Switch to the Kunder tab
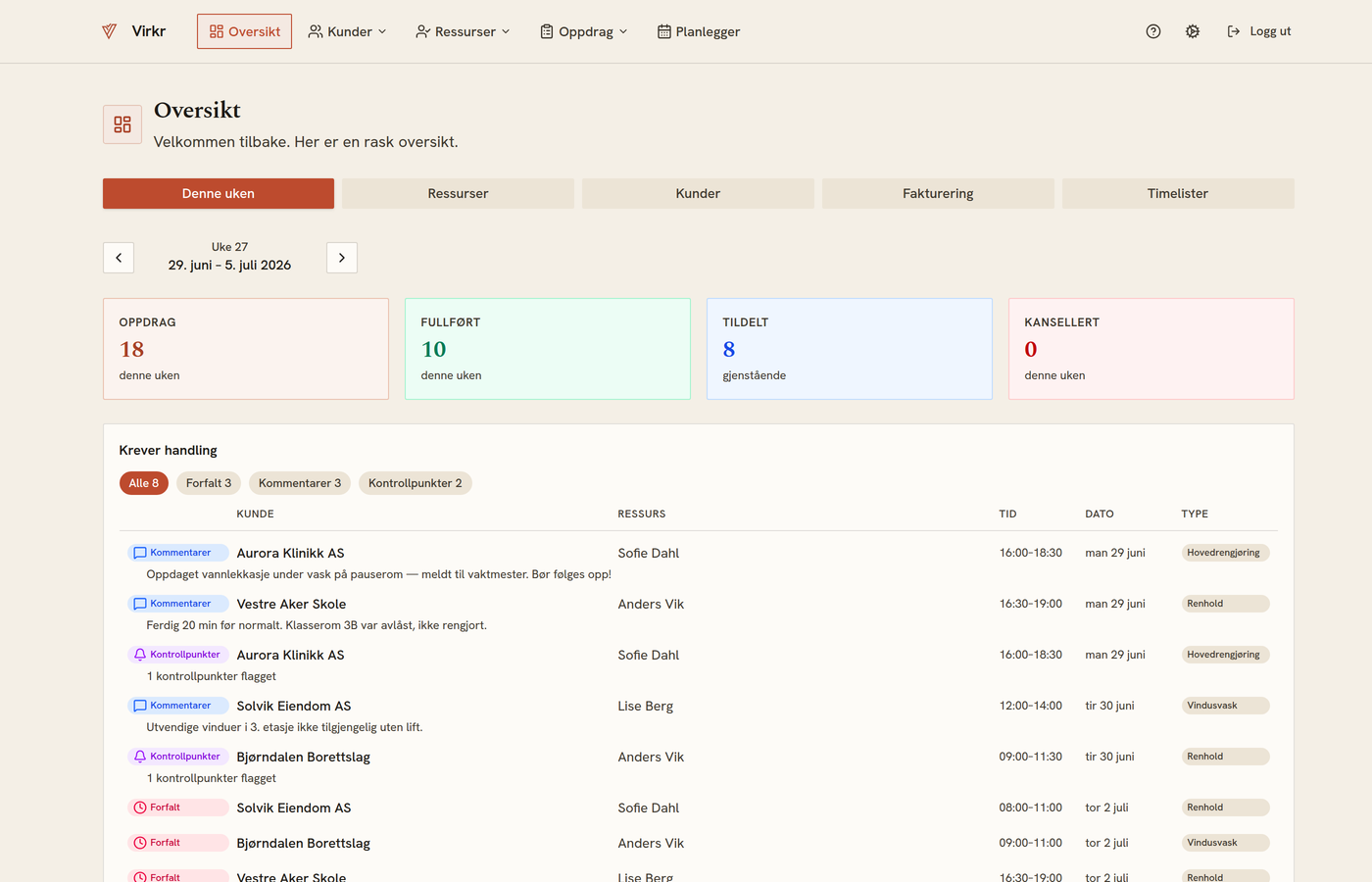The height and width of the screenshot is (882, 1372). [x=698, y=193]
